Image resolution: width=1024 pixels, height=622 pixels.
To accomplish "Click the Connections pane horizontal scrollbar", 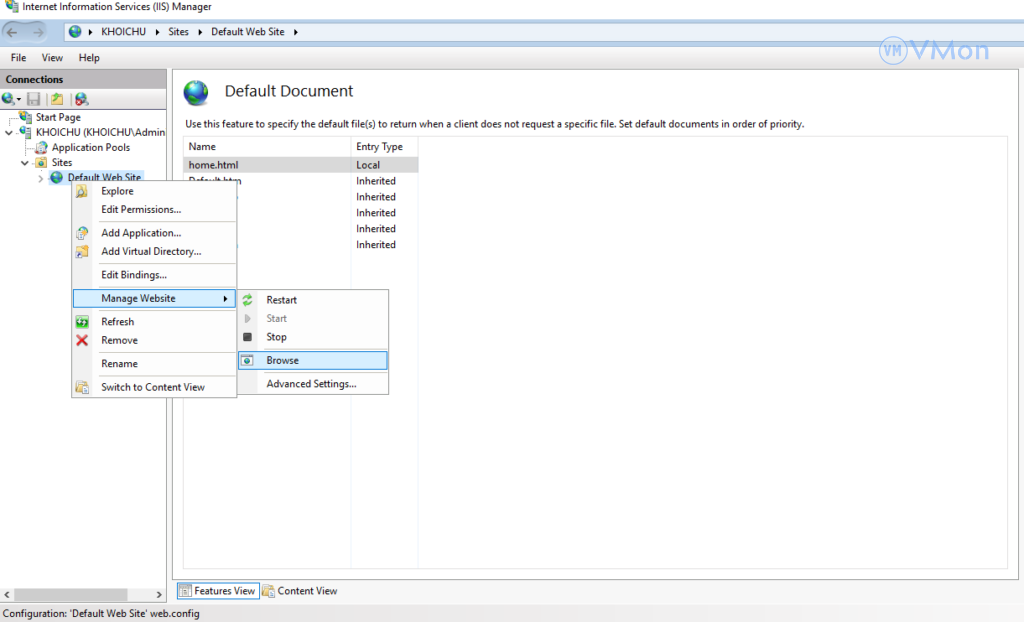I will click(x=83, y=595).
